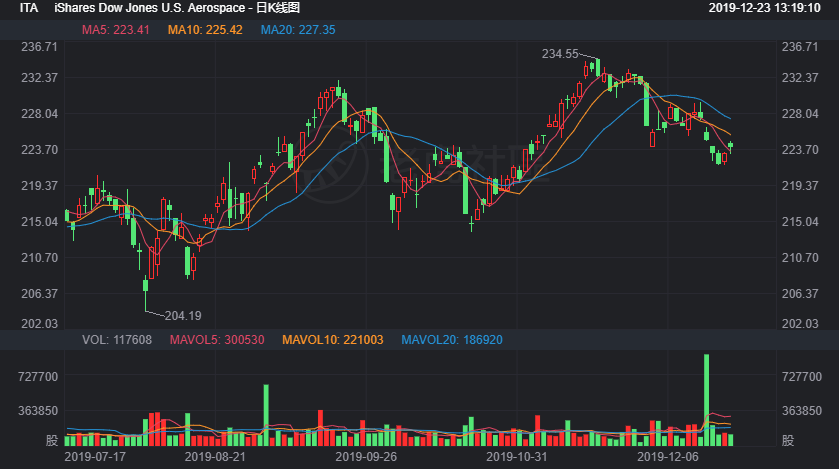Select the MA10: 225.42 indicator label
This screenshot has height=469, width=839.
click(x=205, y=30)
